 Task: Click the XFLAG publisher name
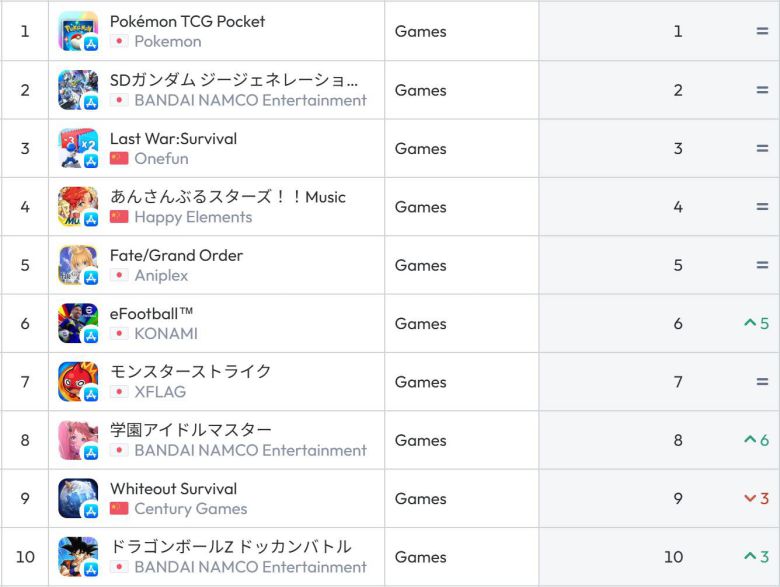click(x=160, y=392)
